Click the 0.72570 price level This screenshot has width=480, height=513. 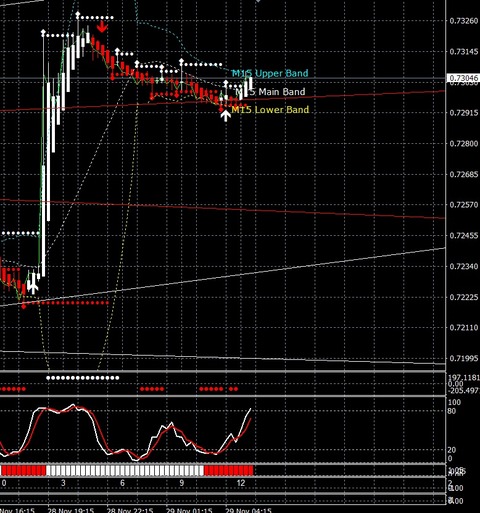click(x=464, y=205)
